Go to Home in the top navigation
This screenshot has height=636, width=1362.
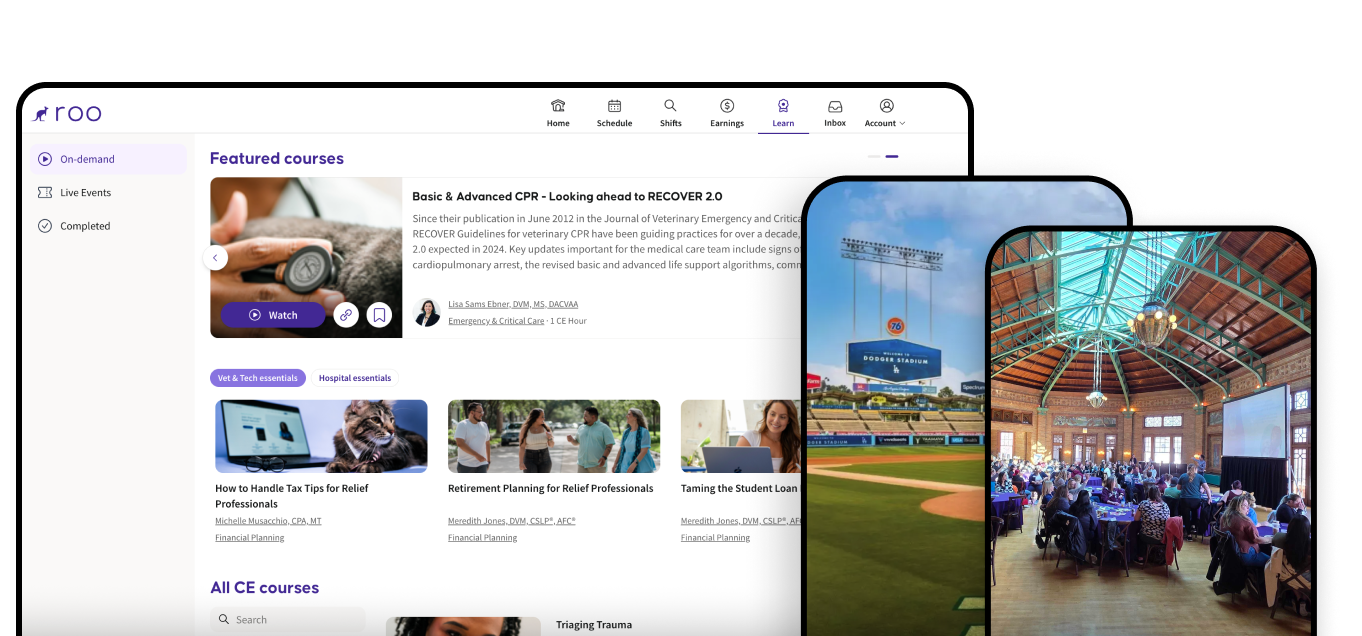(558, 113)
